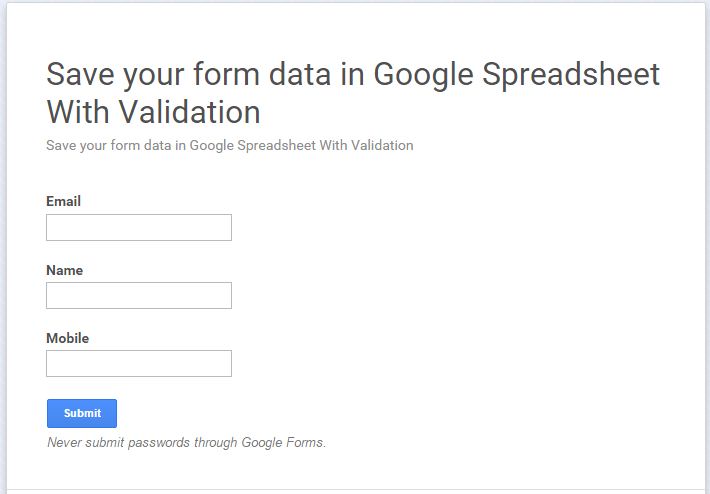Click "Google Forms" in the italic notice
This screenshot has height=494, width=710.
283,442
